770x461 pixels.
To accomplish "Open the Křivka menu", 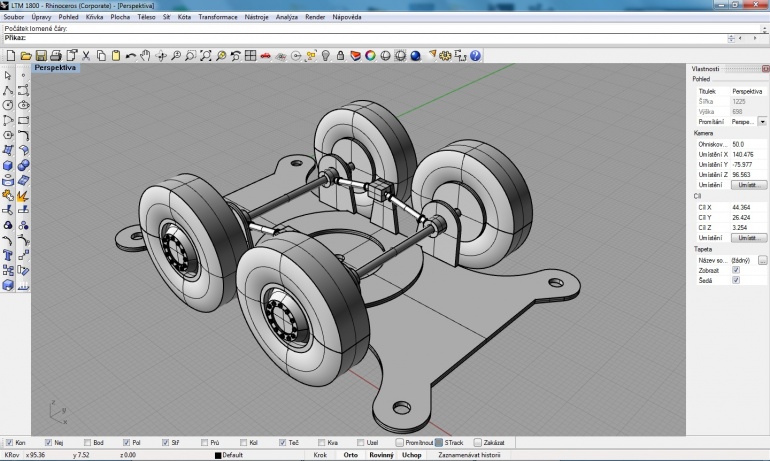I will (x=94, y=17).
